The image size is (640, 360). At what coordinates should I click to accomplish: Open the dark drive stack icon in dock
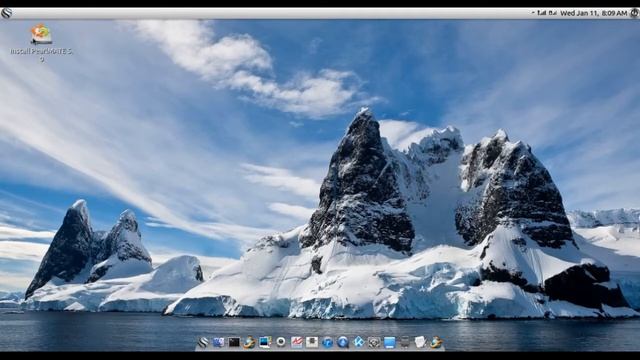click(x=405, y=342)
